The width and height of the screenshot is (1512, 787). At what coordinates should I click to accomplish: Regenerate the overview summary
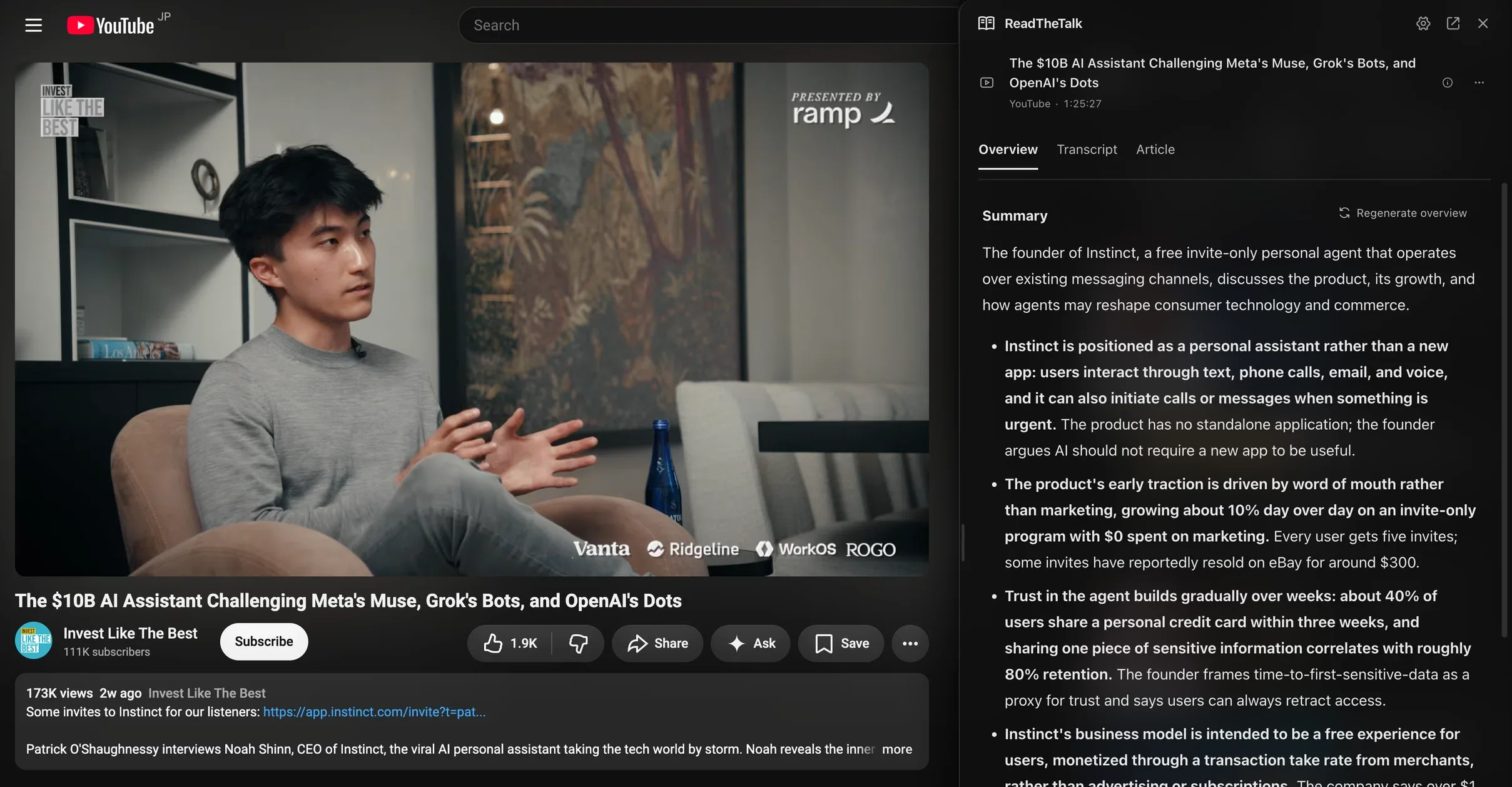(1403, 213)
